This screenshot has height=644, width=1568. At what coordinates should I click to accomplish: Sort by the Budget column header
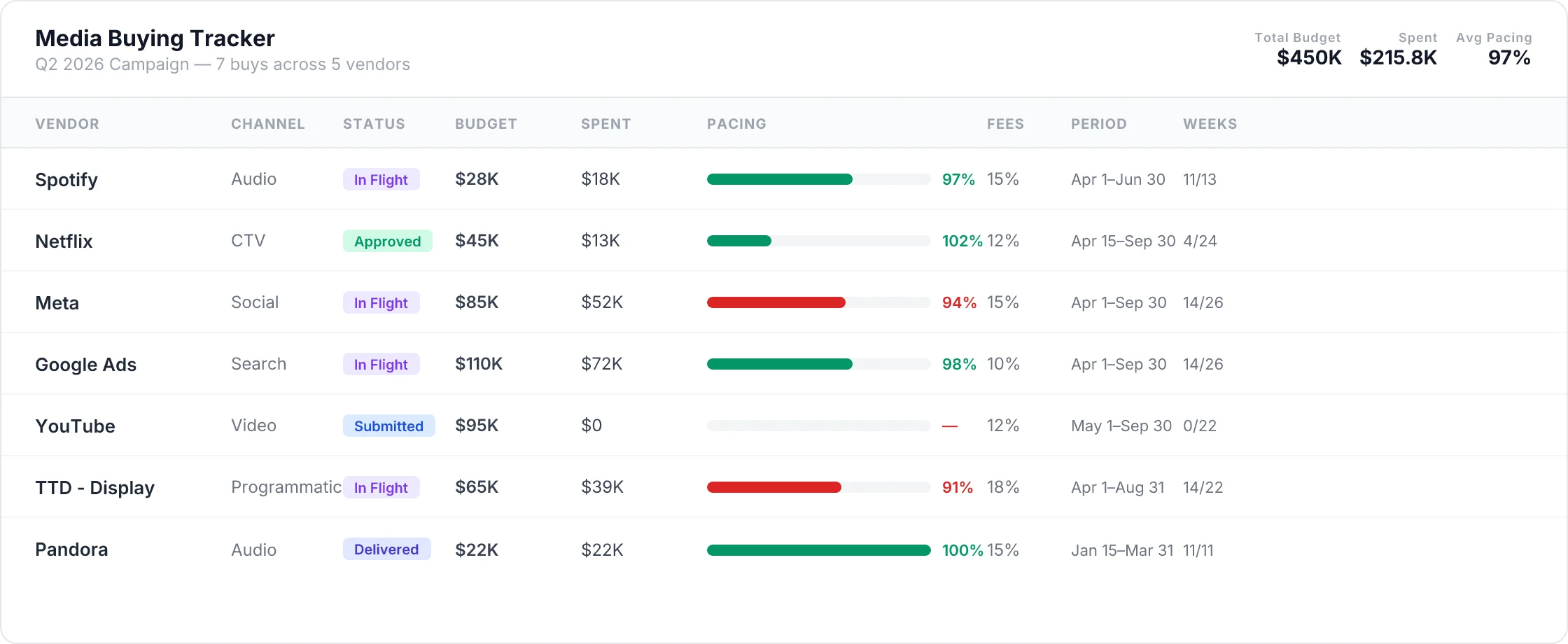[486, 124]
